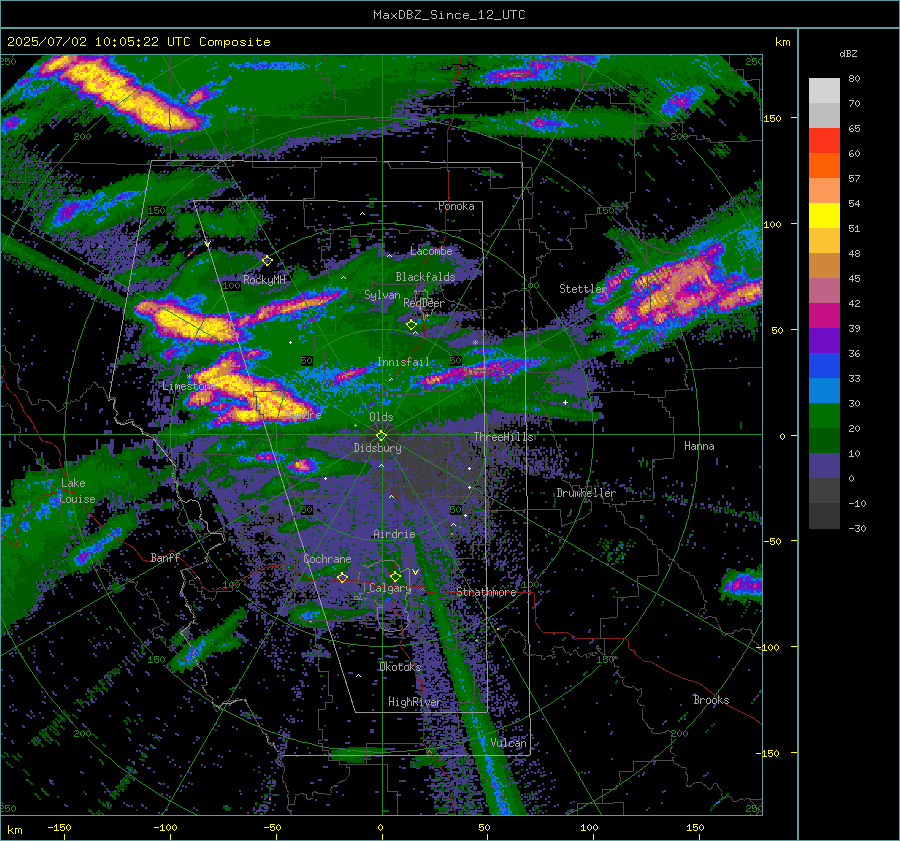The width and height of the screenshot is (900, 841).
Task: Click the yellow diamond marker below Cochrane
Action: tap(343, 577)
